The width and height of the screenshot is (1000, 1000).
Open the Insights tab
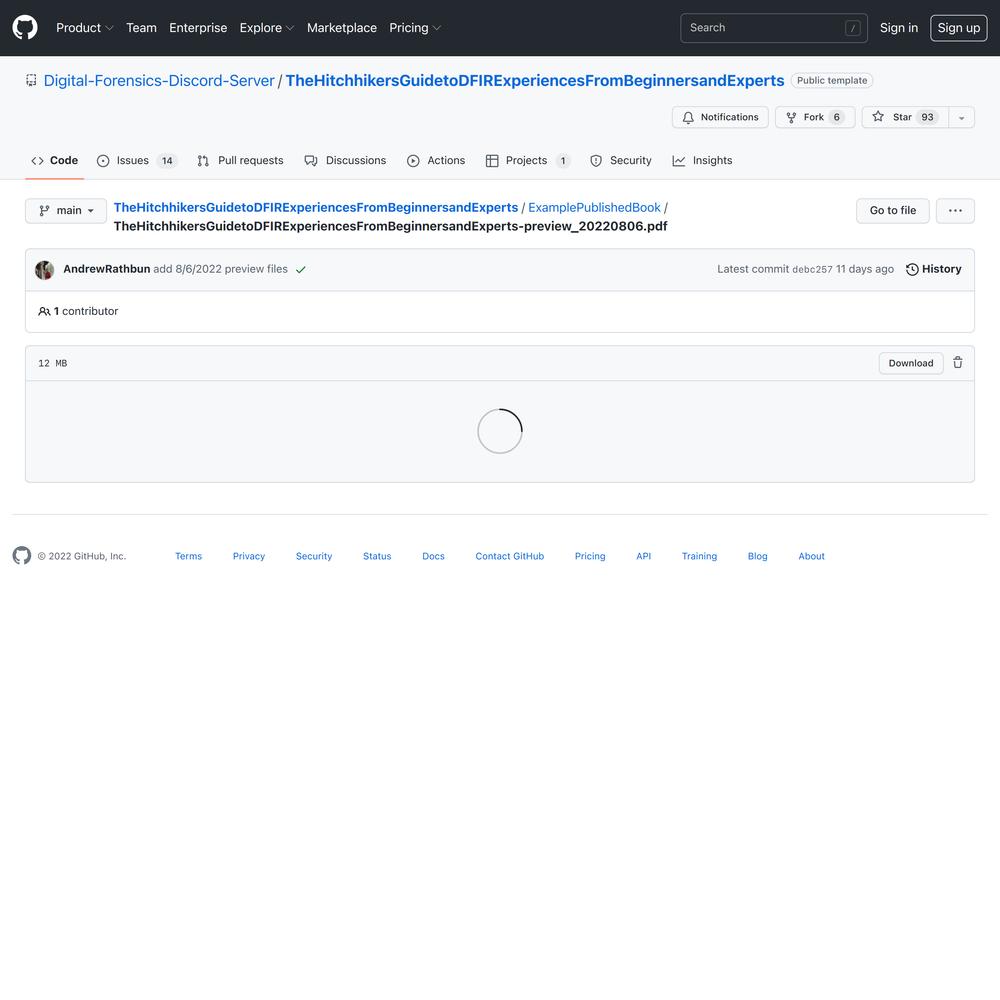coord(702,161)
